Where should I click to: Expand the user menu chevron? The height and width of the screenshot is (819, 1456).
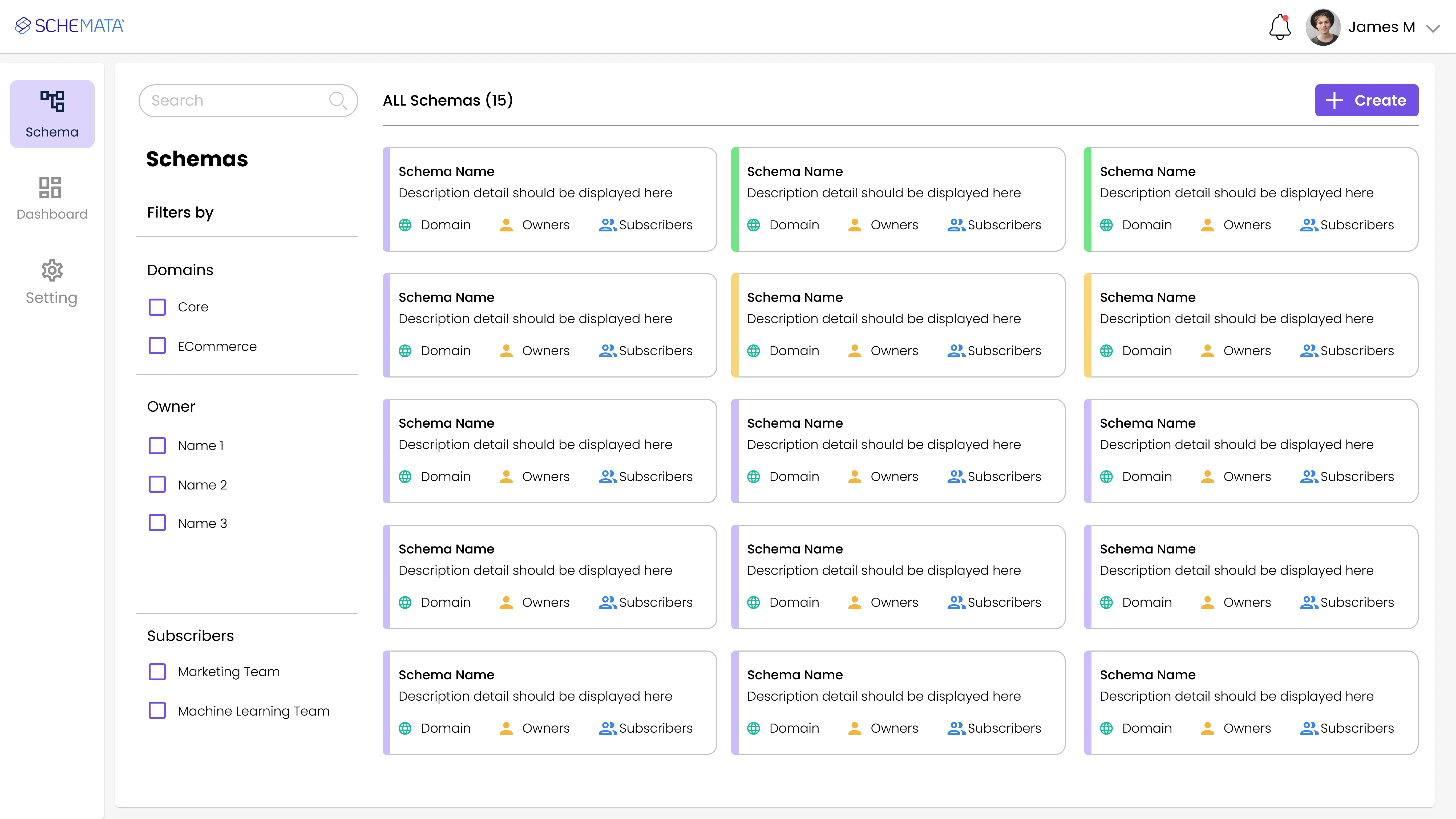1432,28
